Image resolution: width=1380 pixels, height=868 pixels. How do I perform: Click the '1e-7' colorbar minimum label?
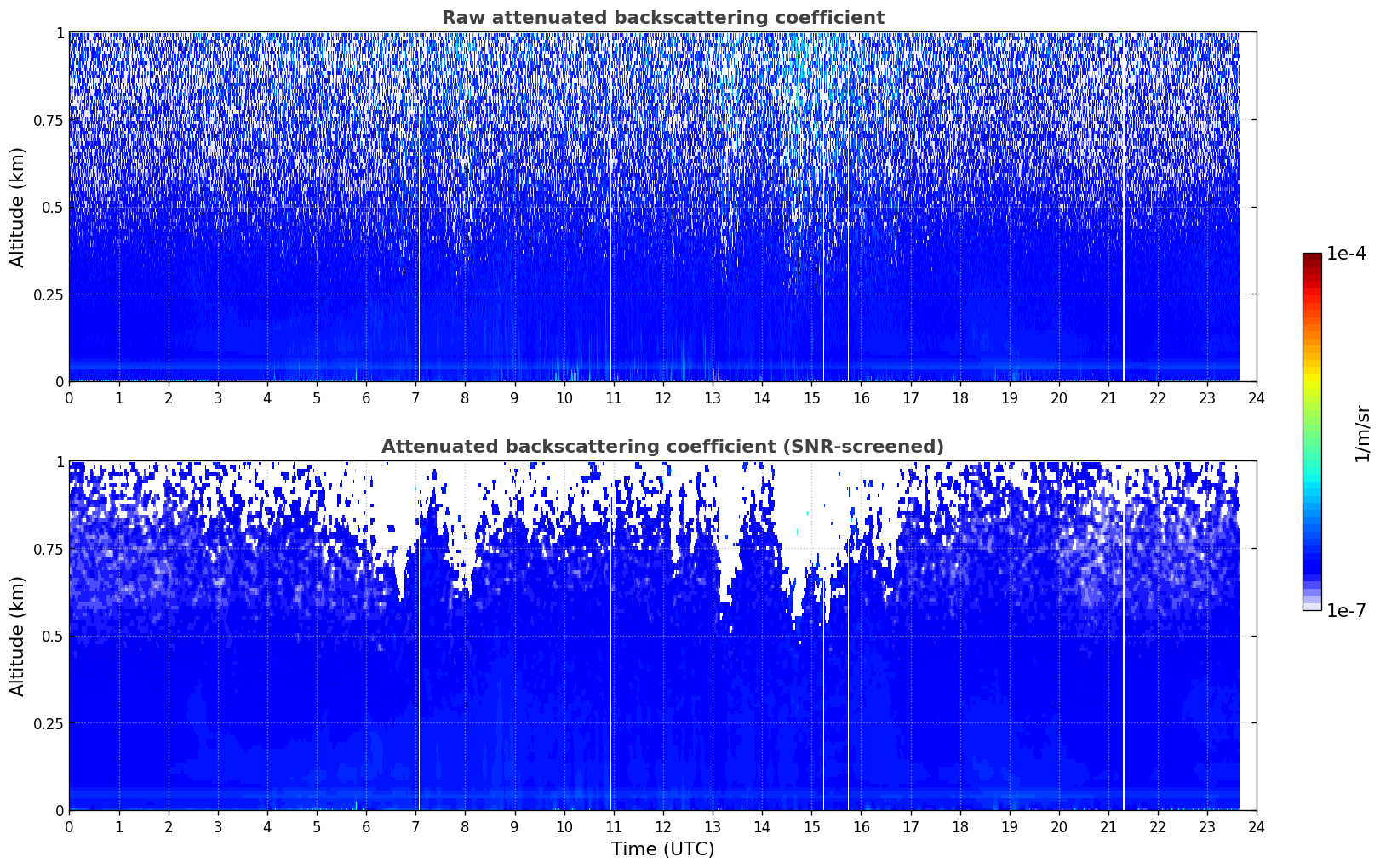click(1346, 610)
